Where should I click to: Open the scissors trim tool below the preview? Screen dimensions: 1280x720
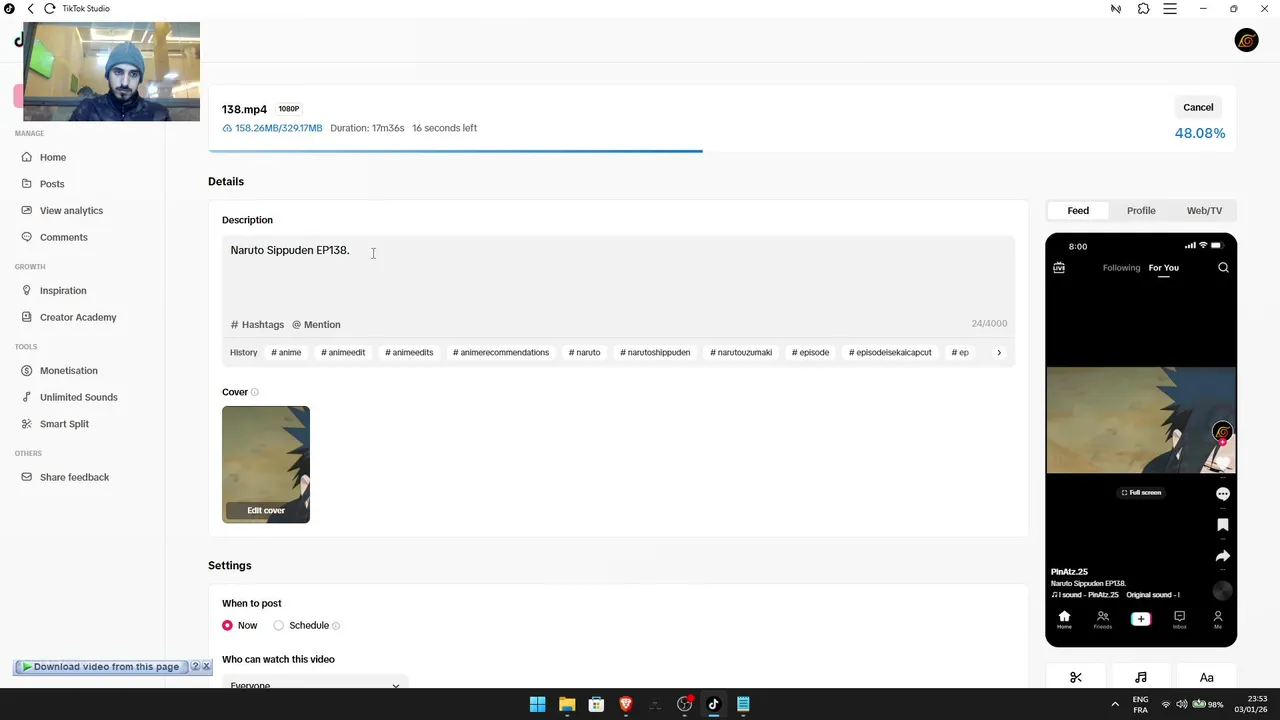point(1076,677)
